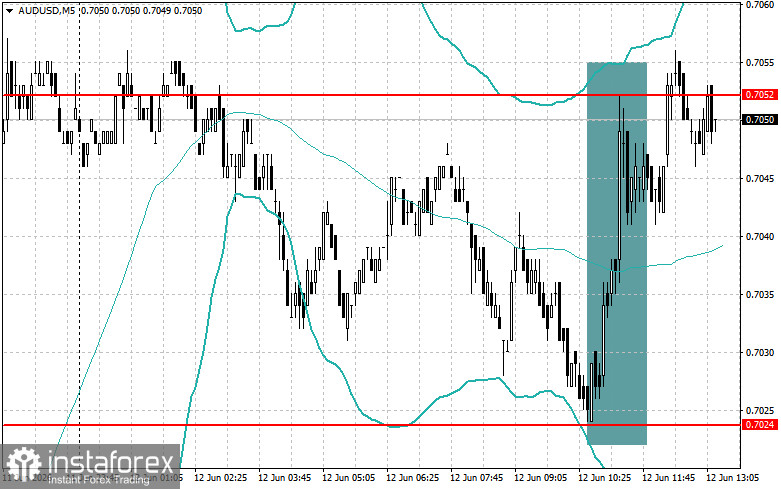Click the 12 Jun 09:05 time label
781x489 pixels.
pyautogui.click(x=540, y=478)
